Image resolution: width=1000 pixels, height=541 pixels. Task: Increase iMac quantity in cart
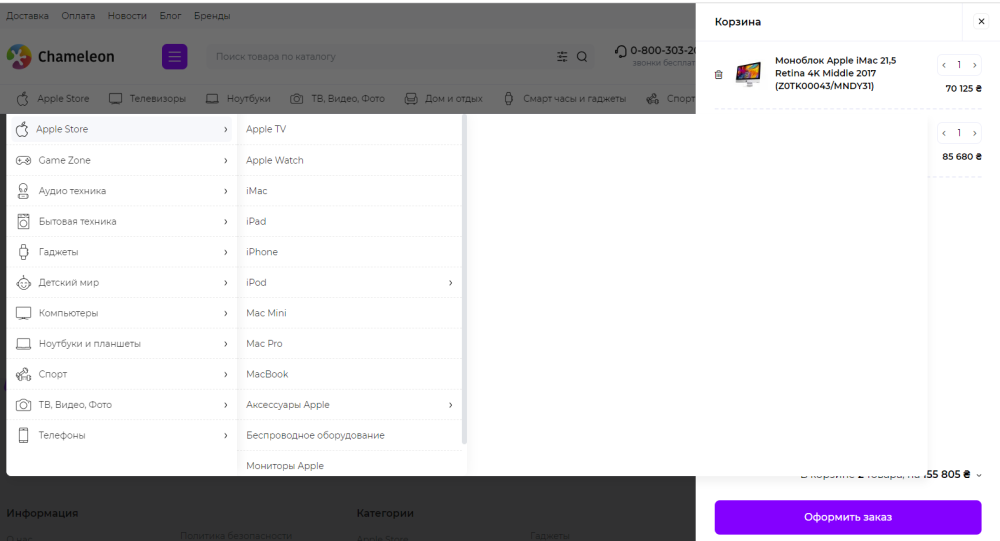(x=974, y=65)
